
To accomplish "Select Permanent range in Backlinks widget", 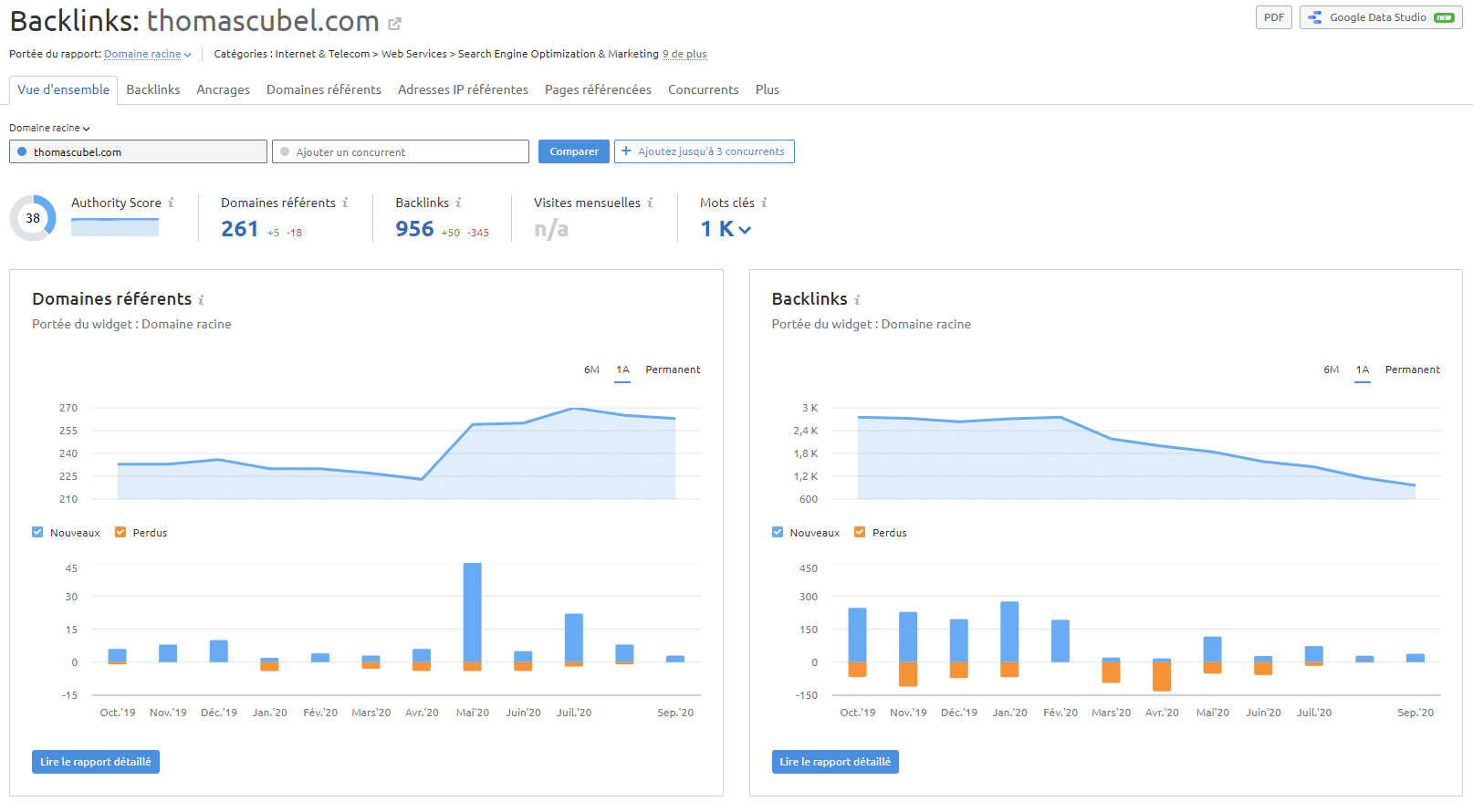I will click(1413, 370).
